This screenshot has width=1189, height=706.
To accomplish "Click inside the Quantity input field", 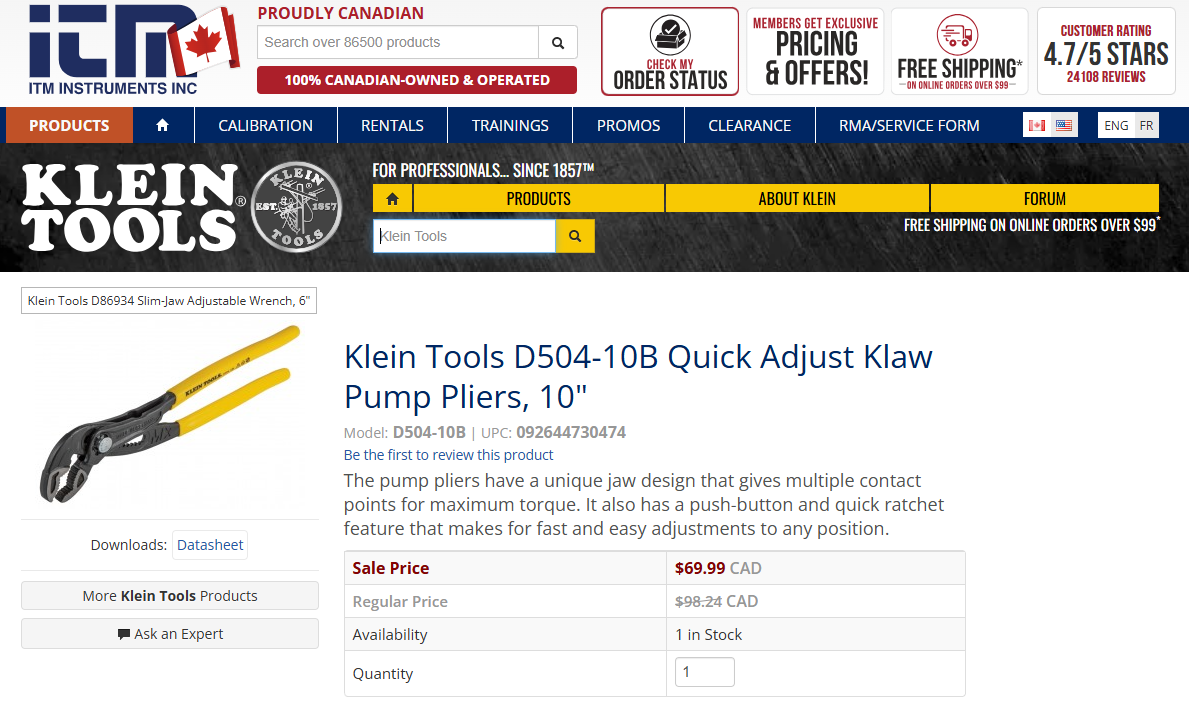I will coord(704,671).
